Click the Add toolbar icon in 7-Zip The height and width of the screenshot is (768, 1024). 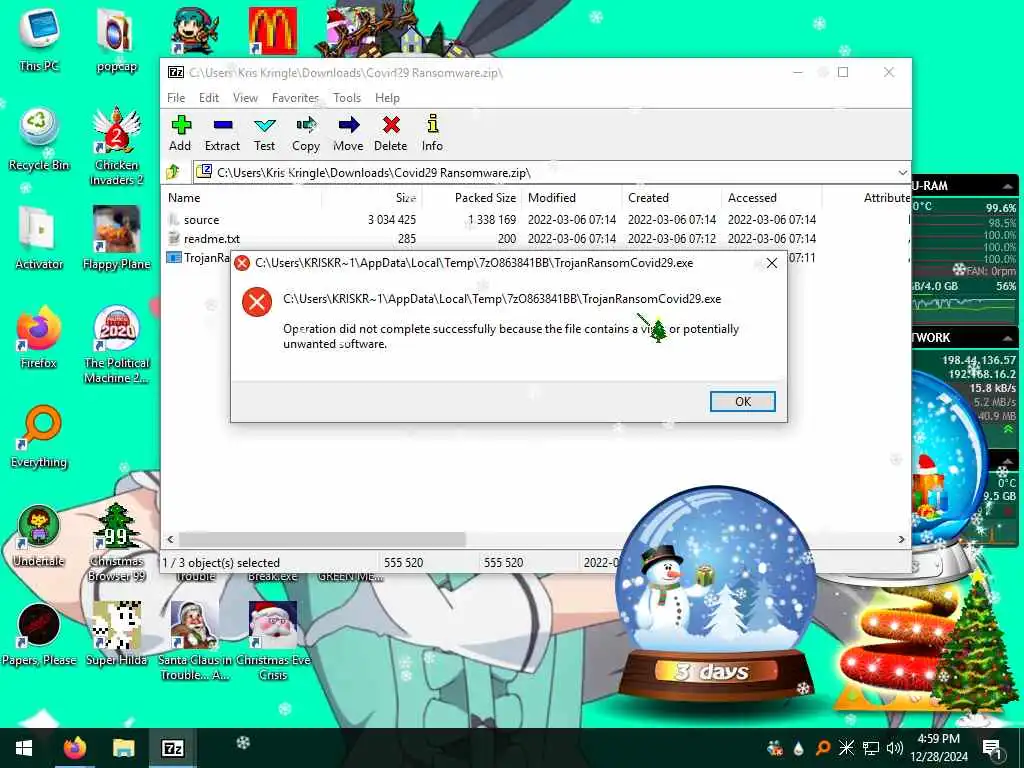180,134
